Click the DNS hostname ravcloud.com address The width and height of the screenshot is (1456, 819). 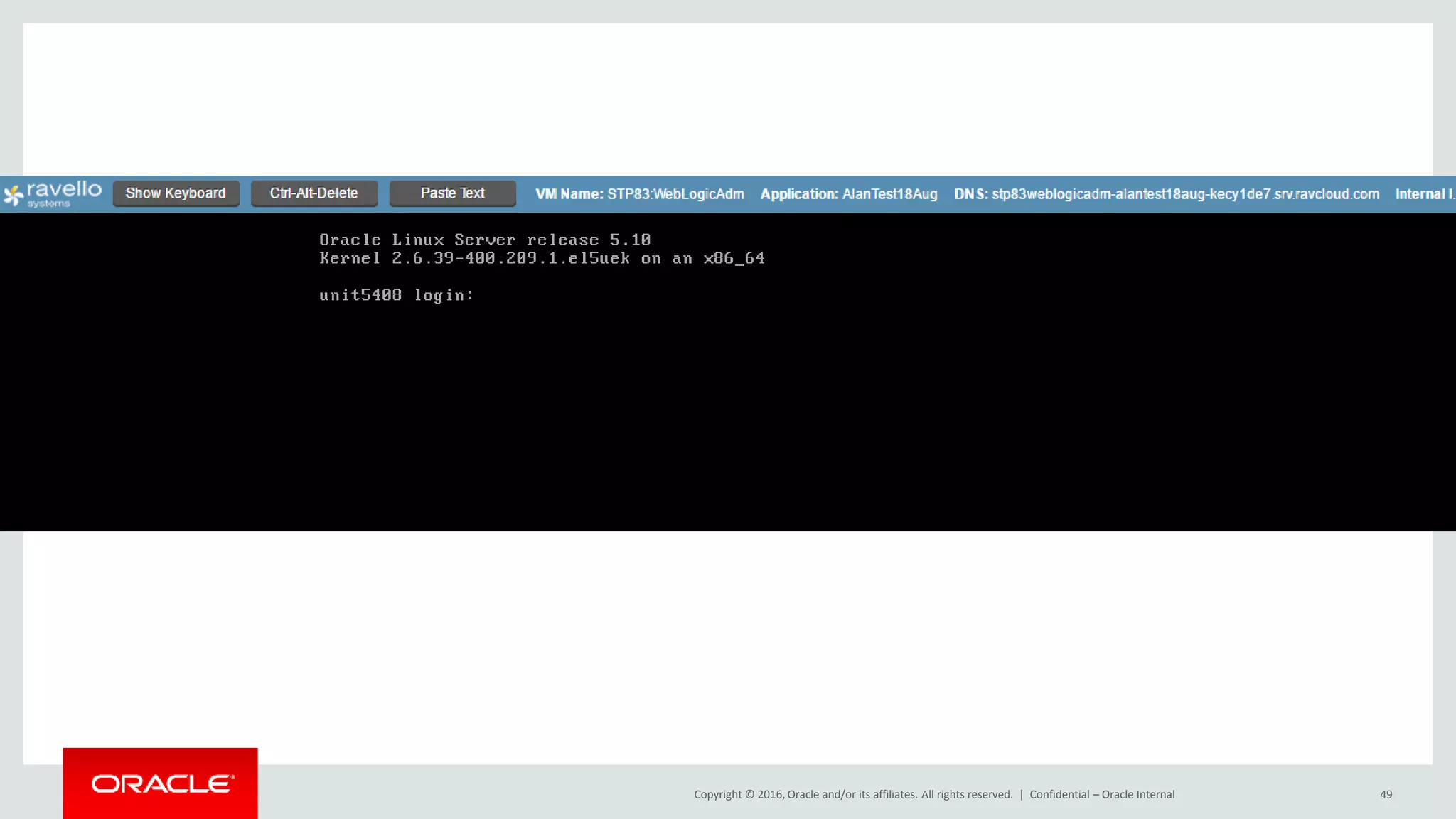(x=1185, y=194)
